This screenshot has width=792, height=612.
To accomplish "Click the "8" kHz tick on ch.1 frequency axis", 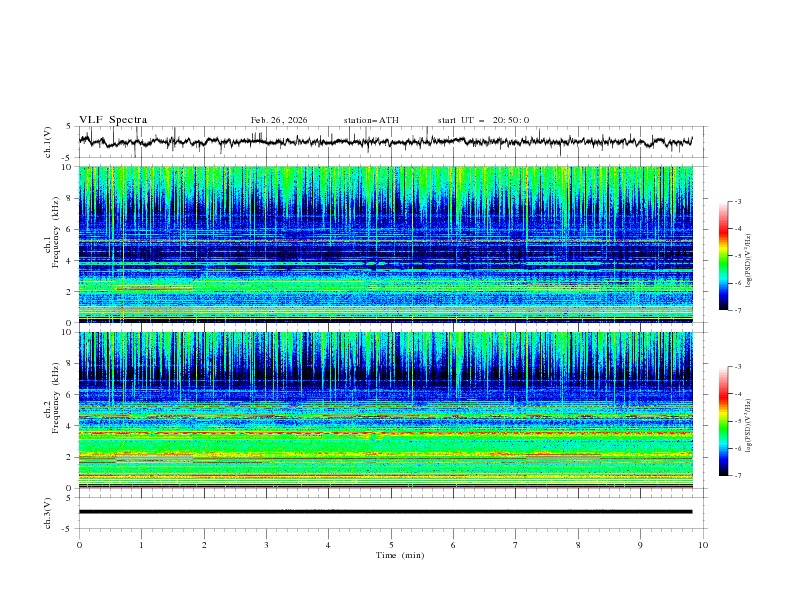I will point(71,198).
